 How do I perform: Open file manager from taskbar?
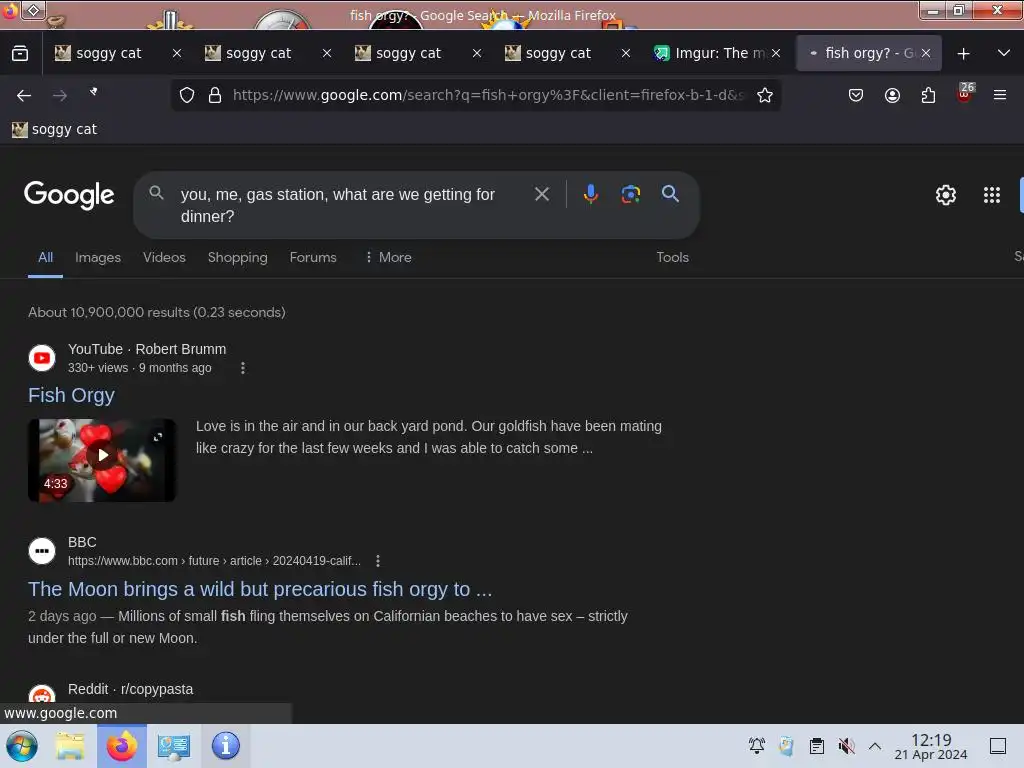(x=70, y=746)
